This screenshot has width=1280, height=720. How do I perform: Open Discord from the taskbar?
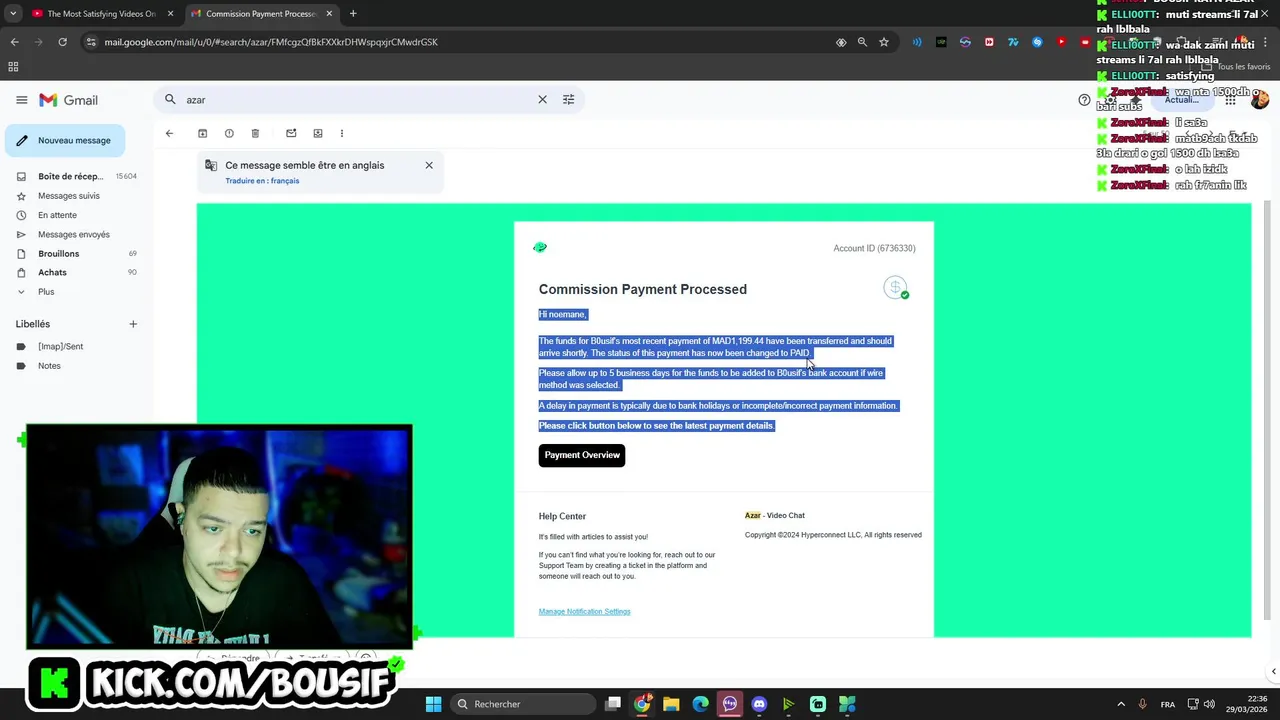tap(759, 704)
